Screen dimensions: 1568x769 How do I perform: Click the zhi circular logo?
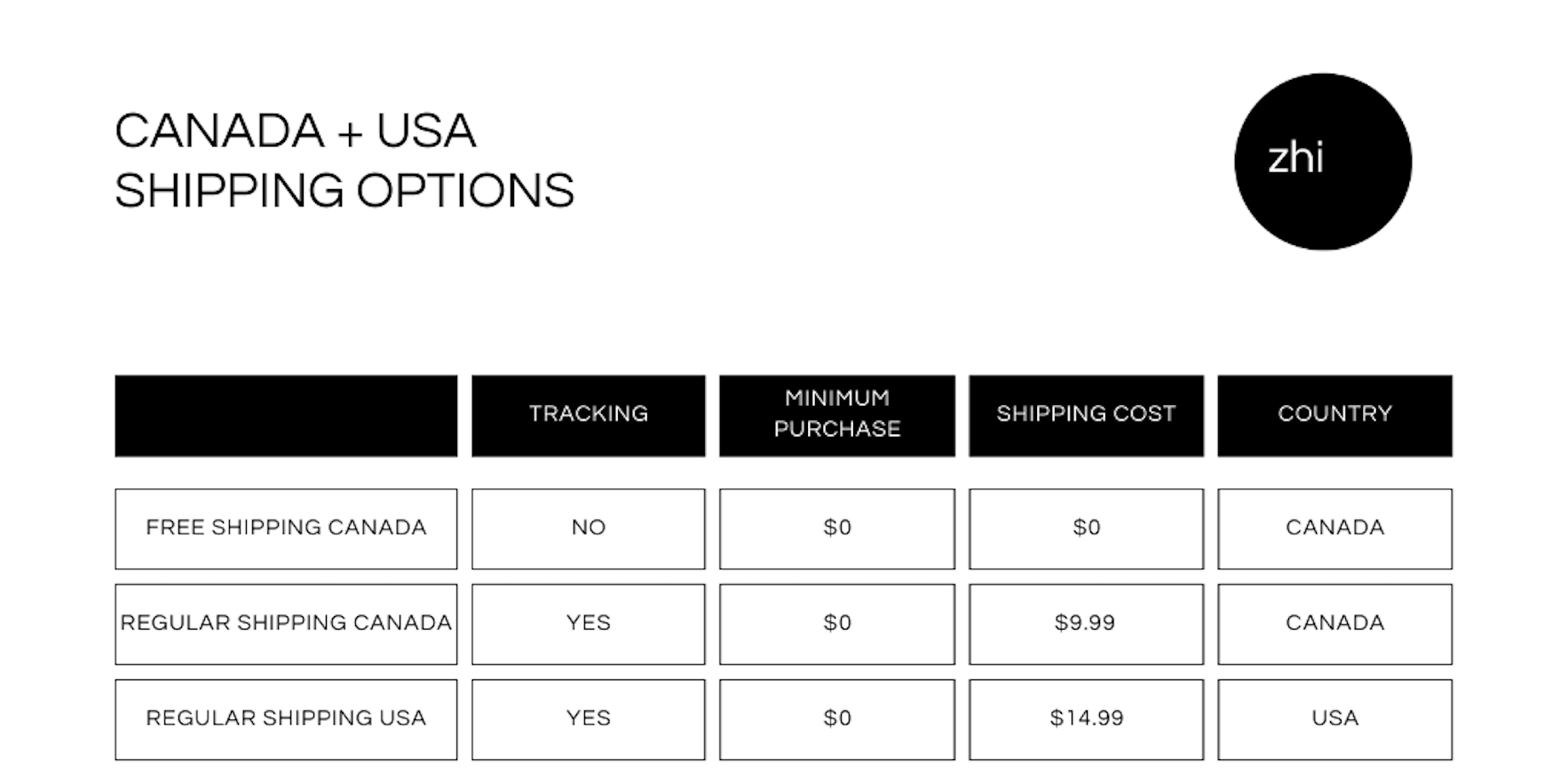1323,162
